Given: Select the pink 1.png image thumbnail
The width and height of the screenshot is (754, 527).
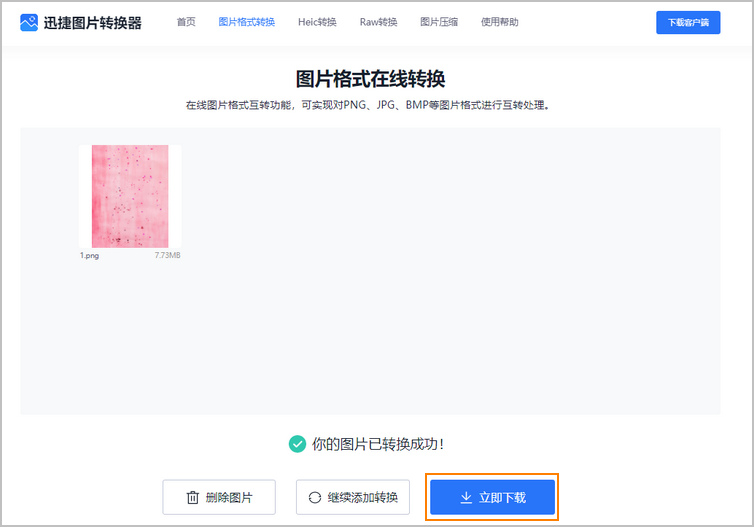Looking at the screenshot, I should point(130,196).
